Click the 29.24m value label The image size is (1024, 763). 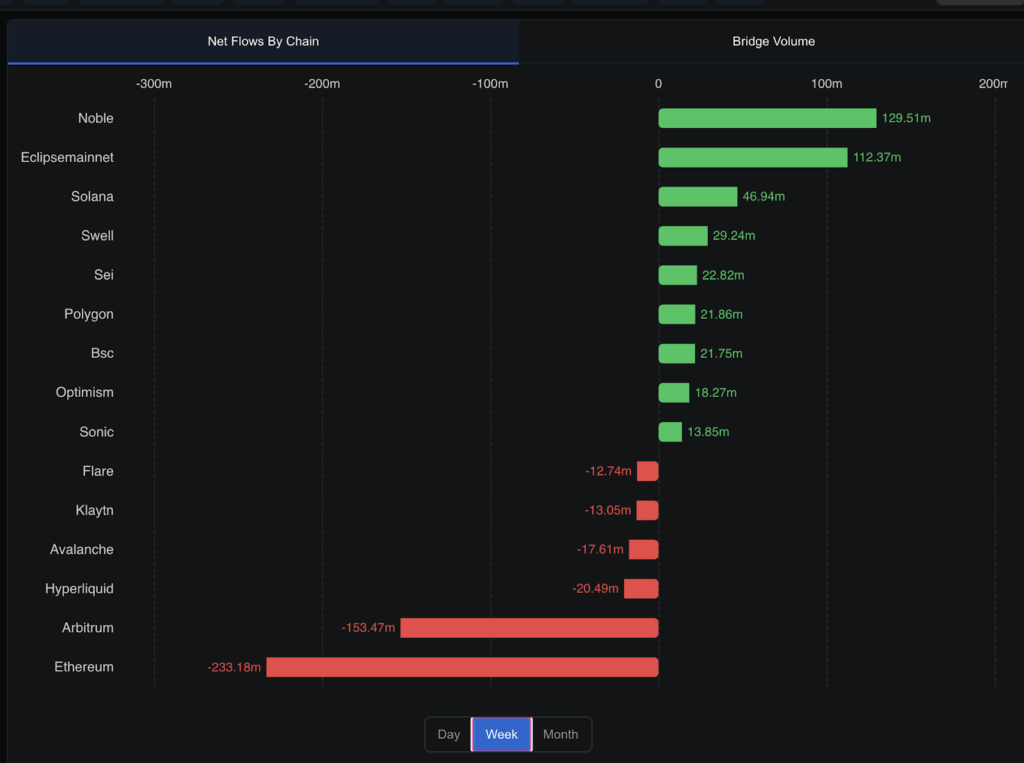pos(734,236)
